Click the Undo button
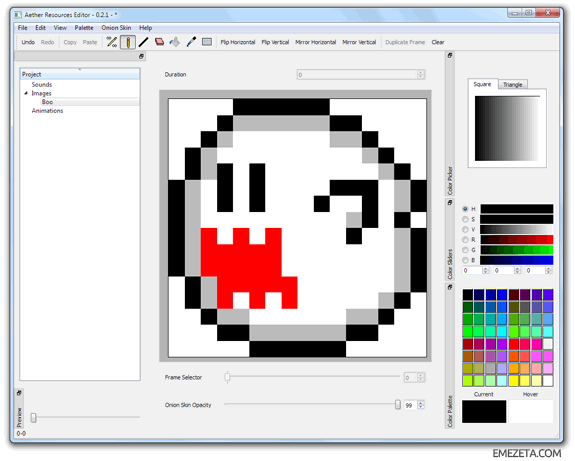Image resolution: width=575 pixels, height=461 pixels. click(x=28, y=42)
